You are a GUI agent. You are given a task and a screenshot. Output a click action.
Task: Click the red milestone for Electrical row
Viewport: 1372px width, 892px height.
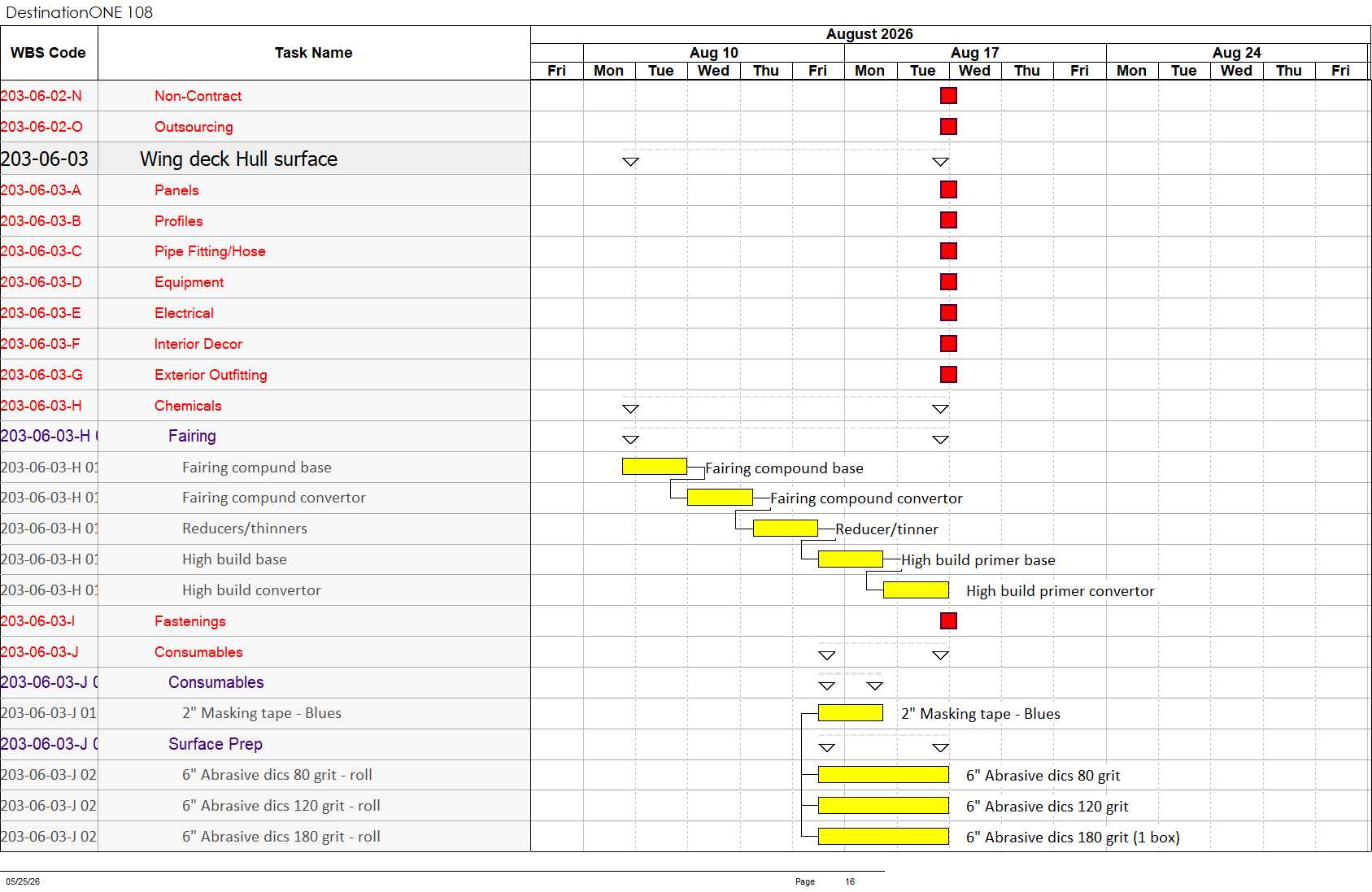click(948, 313)
